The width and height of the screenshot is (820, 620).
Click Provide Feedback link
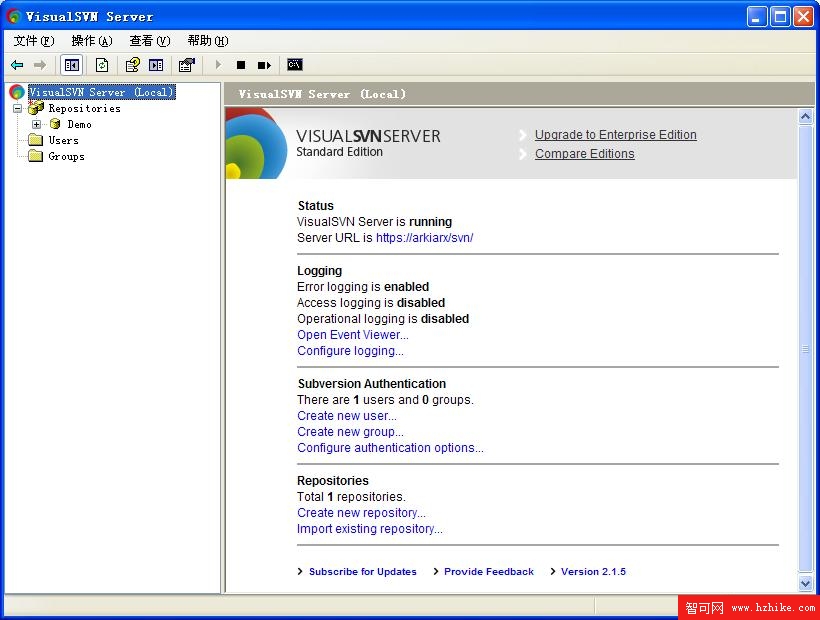489,572
